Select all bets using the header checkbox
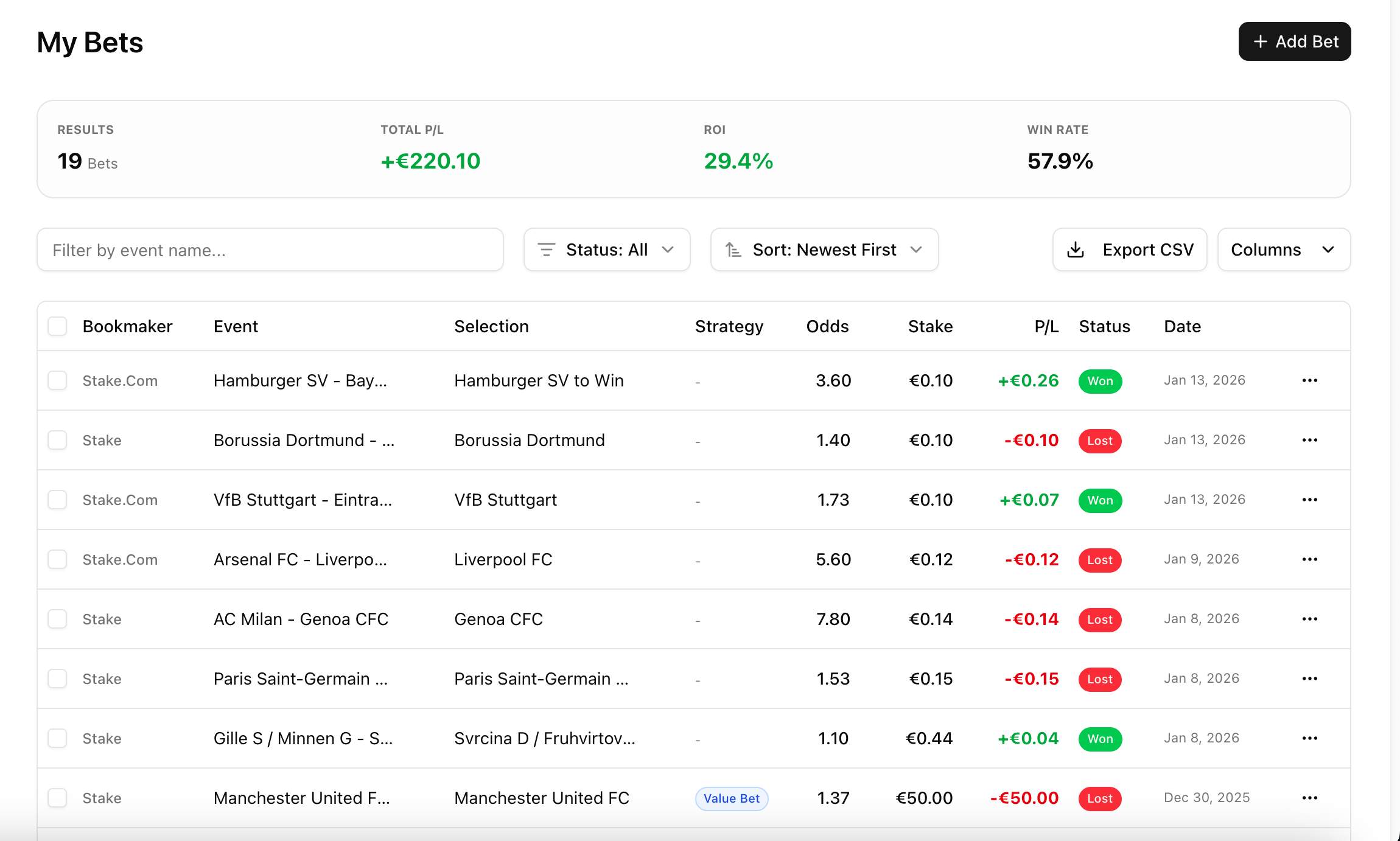Image resolution: width=1400 pixels, height=841 pixels. click(57, 326)
